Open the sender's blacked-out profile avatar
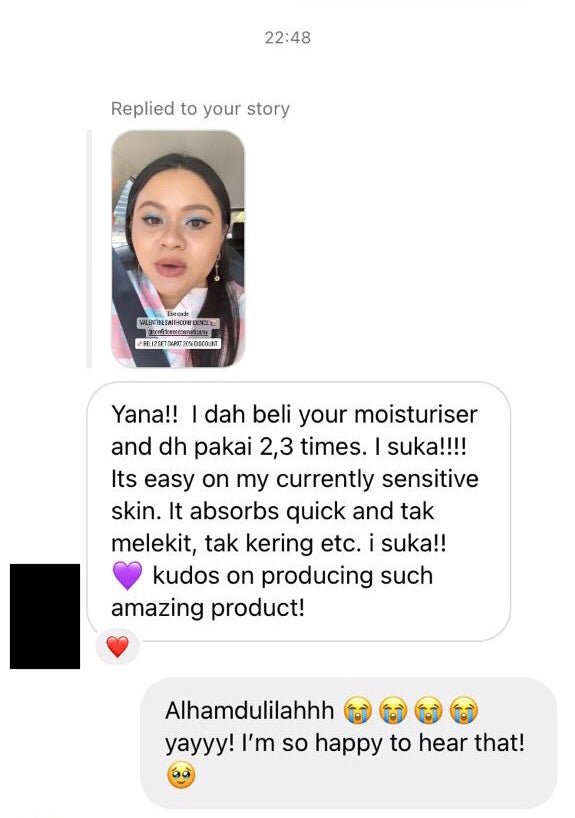This screenshot has width=575, height=818. (x=45, y=616)
